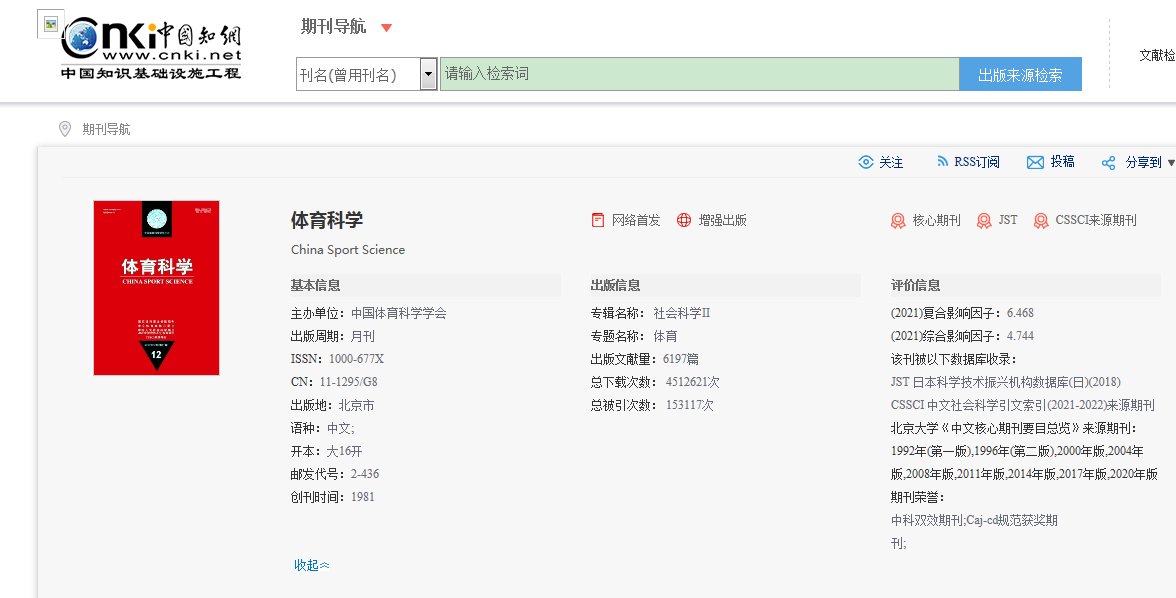Click the 出版周期 value 月刊

point(363,336)
